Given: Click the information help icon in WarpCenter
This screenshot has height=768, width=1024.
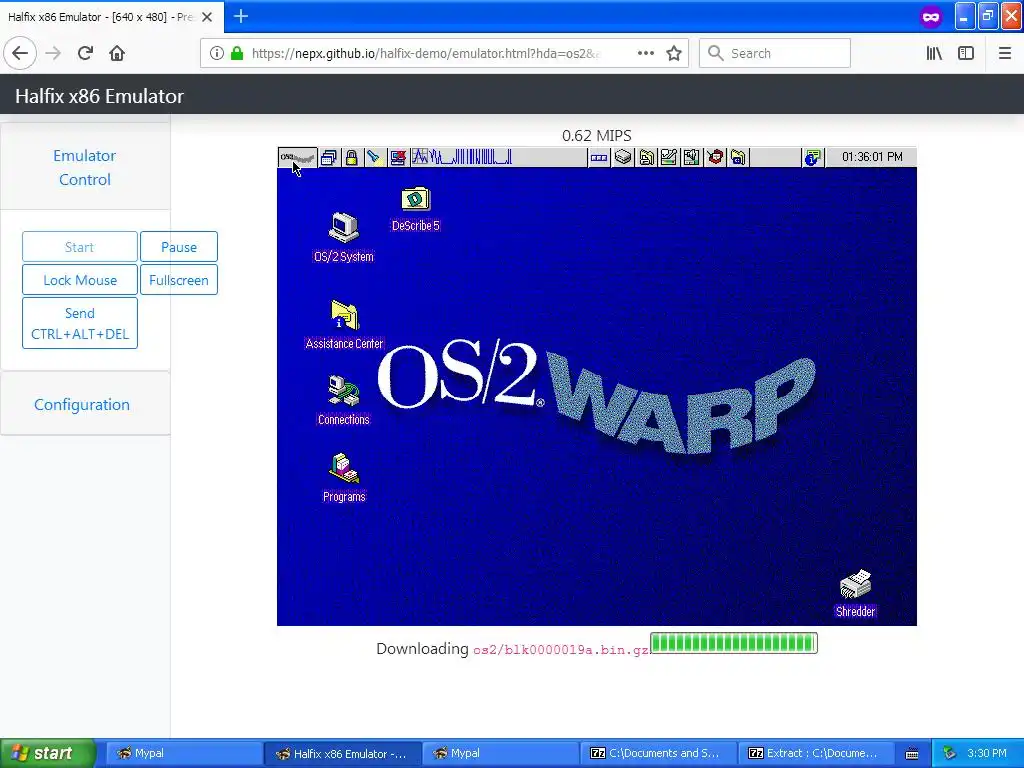Looking at the screenshot, I should coord(812,157).
